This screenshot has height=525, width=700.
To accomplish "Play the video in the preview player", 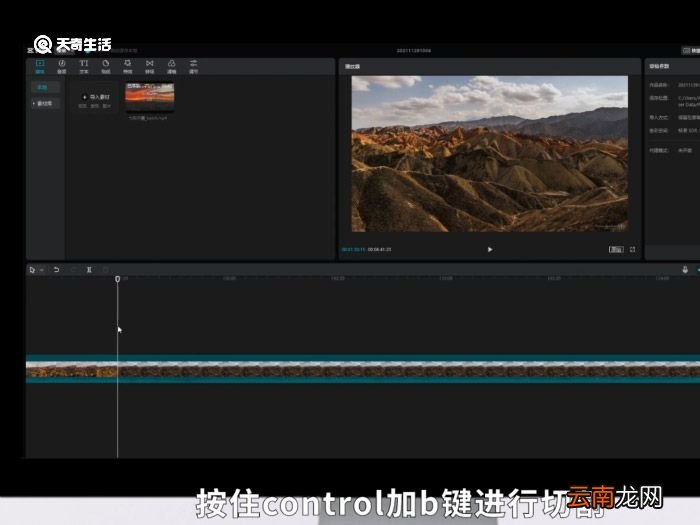I will point(490,250).
